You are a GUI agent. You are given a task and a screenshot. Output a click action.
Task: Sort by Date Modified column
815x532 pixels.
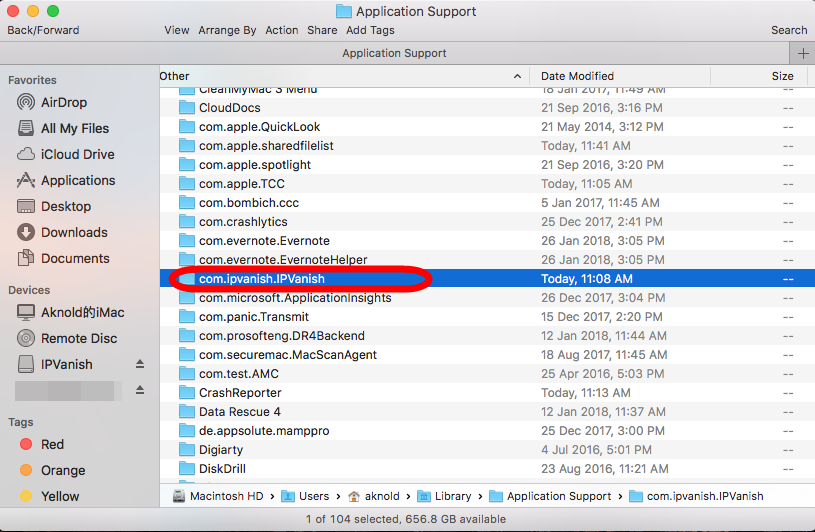tap(577, 76)
